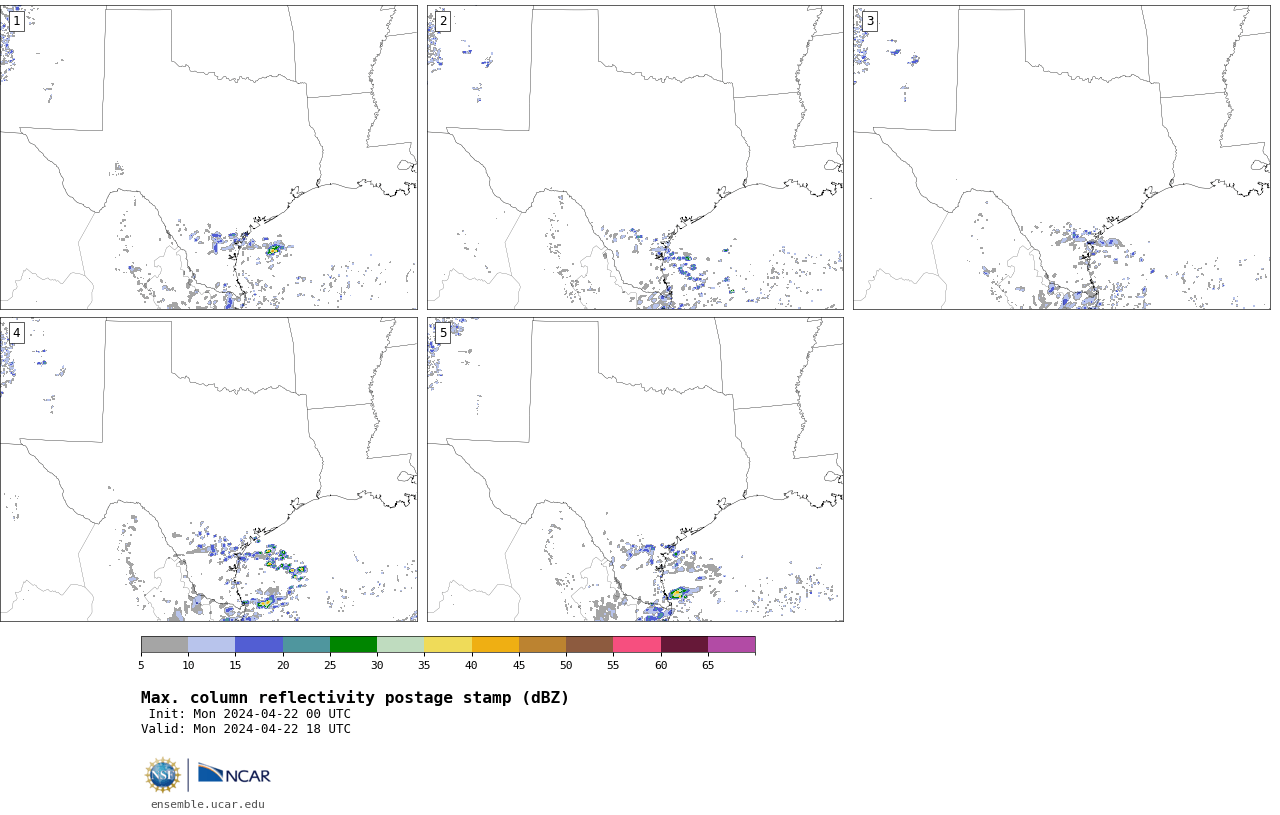
Task: Open ensemble member 3 reflectivity map
Action: click(x=1061, y=157)
